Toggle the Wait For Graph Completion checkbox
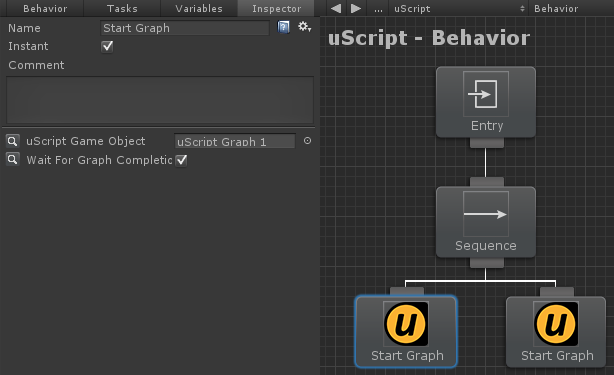The height and width of the screenshot is (375, 614). tap(181, 160)
